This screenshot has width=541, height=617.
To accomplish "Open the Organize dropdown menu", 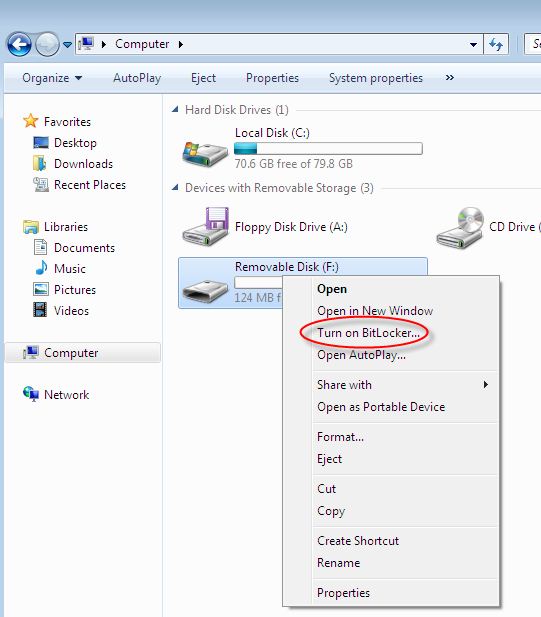I will point(52,78).
